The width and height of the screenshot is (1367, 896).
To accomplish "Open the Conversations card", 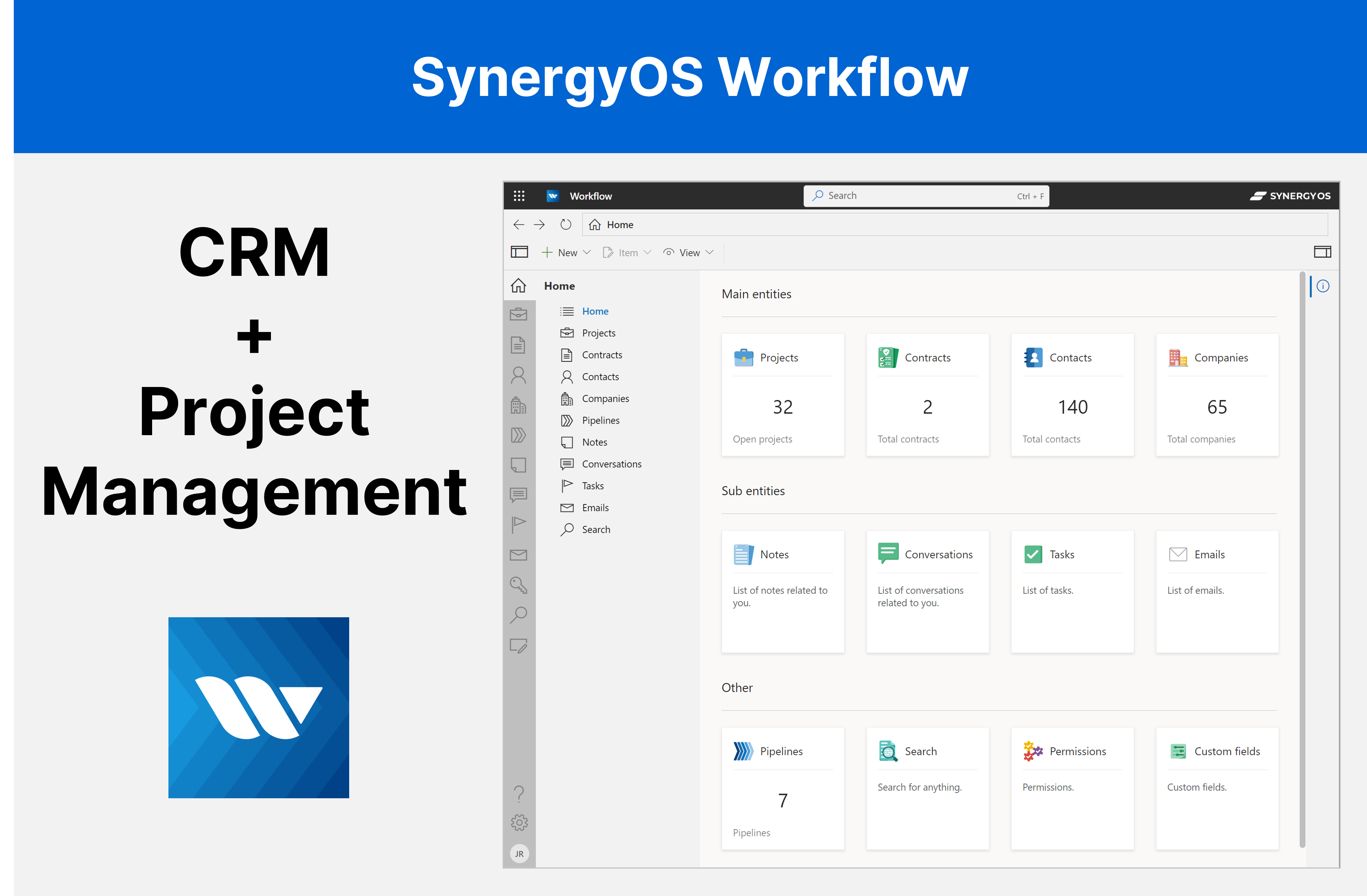I will point(928,592).
